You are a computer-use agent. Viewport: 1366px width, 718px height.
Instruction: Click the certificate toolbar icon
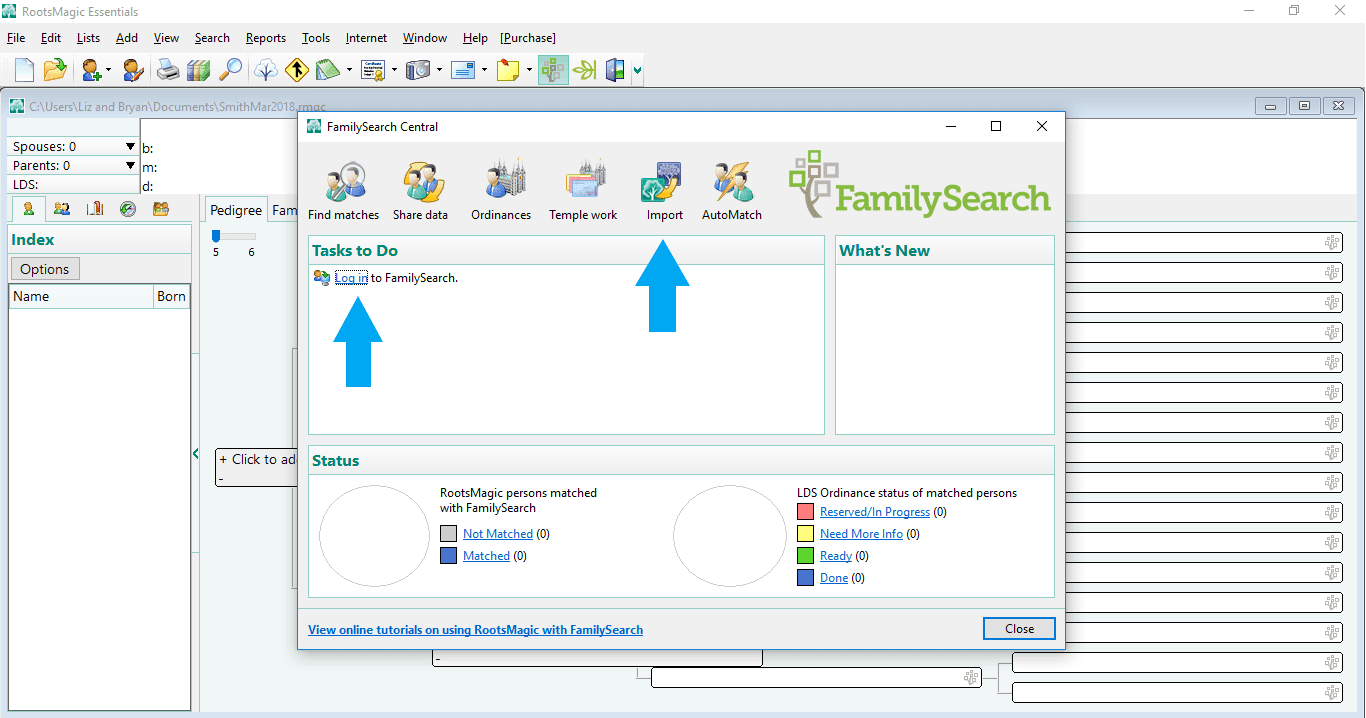click(x=373, y=70)
